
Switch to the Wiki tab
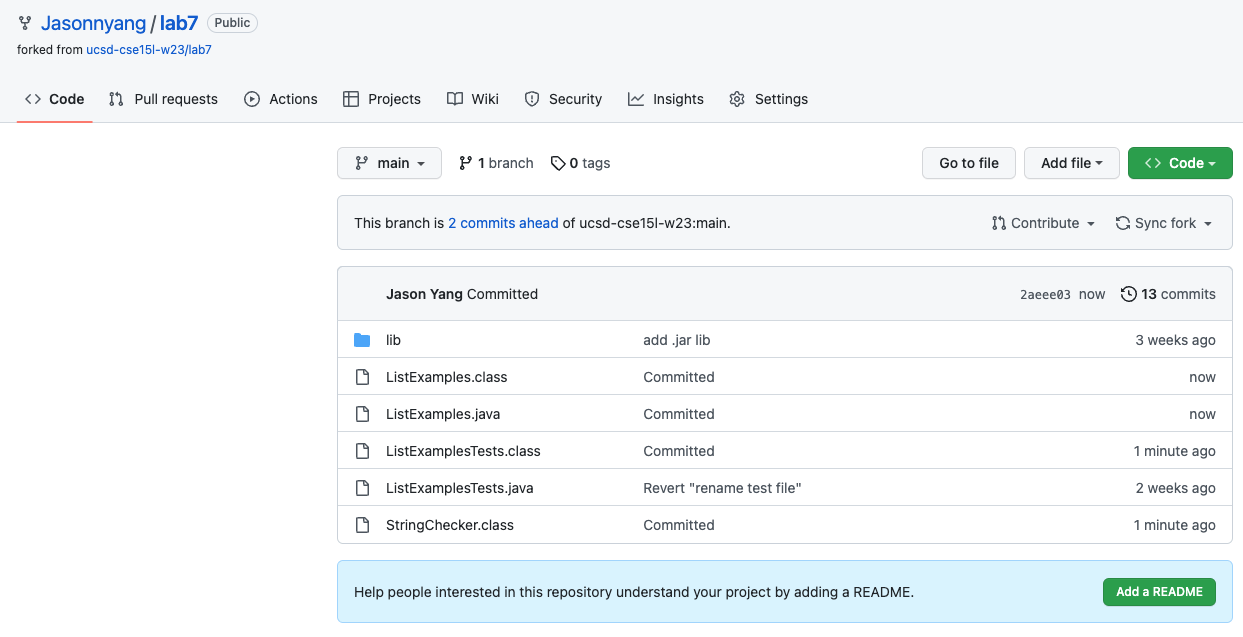[473, 99]
